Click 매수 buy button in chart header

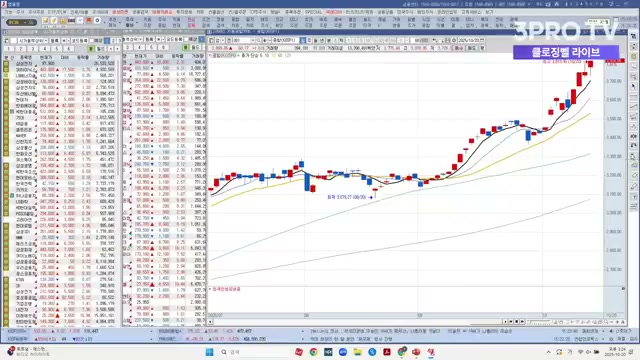(x=459, y=48)
